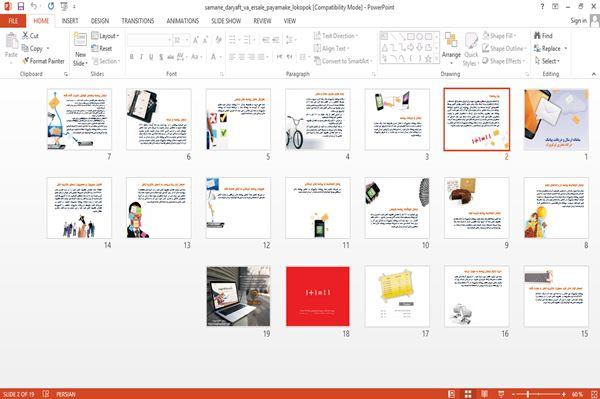The image size is (600, 399).
Task: Open Normal view from the status bar
Action: point(452,394)
